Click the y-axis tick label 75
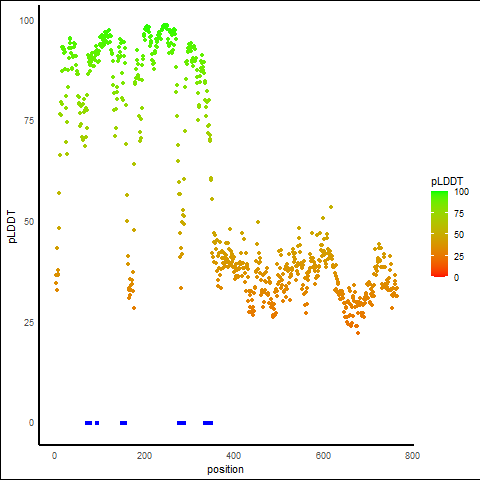This screenshot has width=480, height=480. point(29,121)
